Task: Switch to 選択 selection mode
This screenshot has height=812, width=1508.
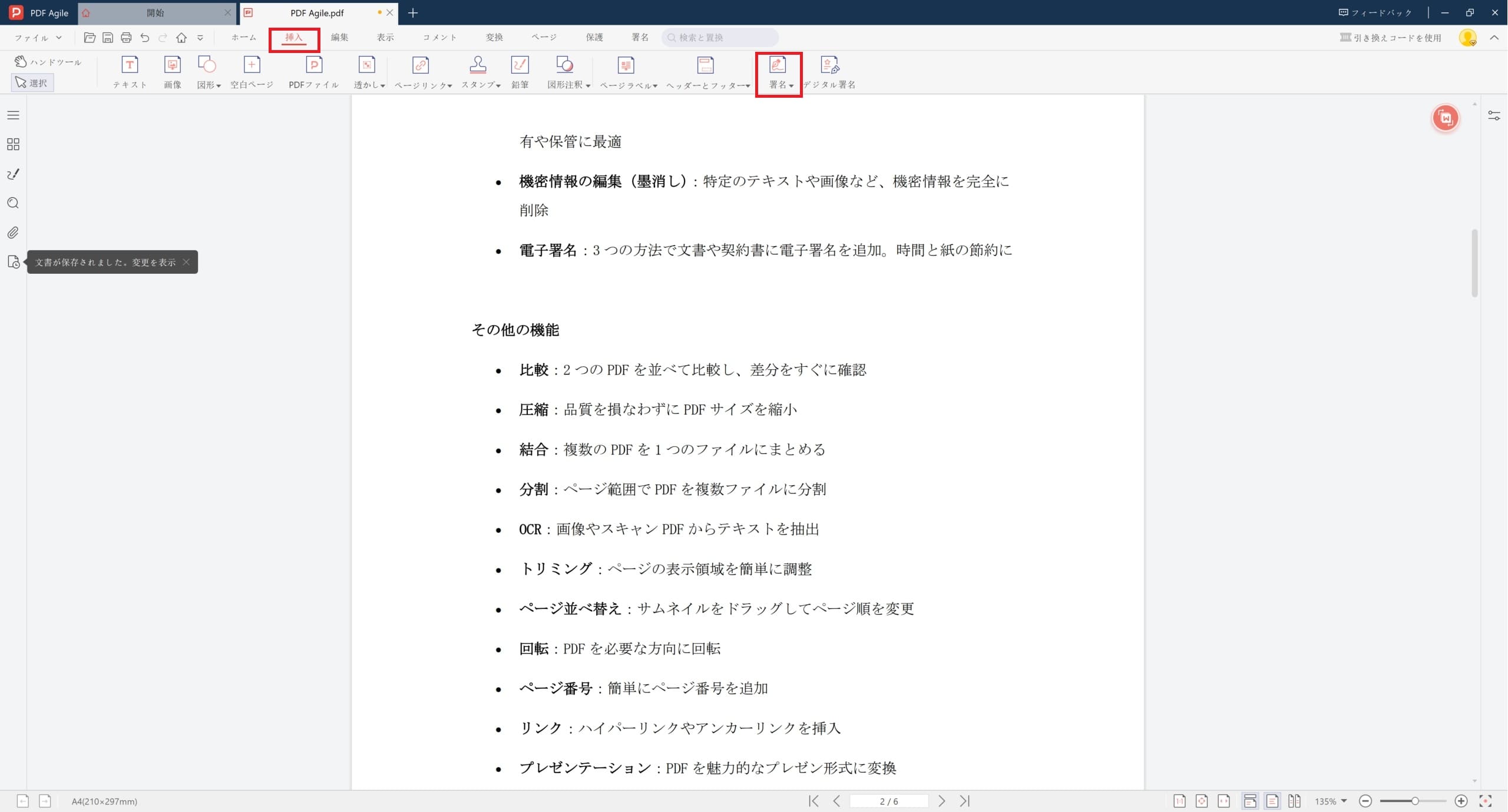Action: click(x=32, y=82)
